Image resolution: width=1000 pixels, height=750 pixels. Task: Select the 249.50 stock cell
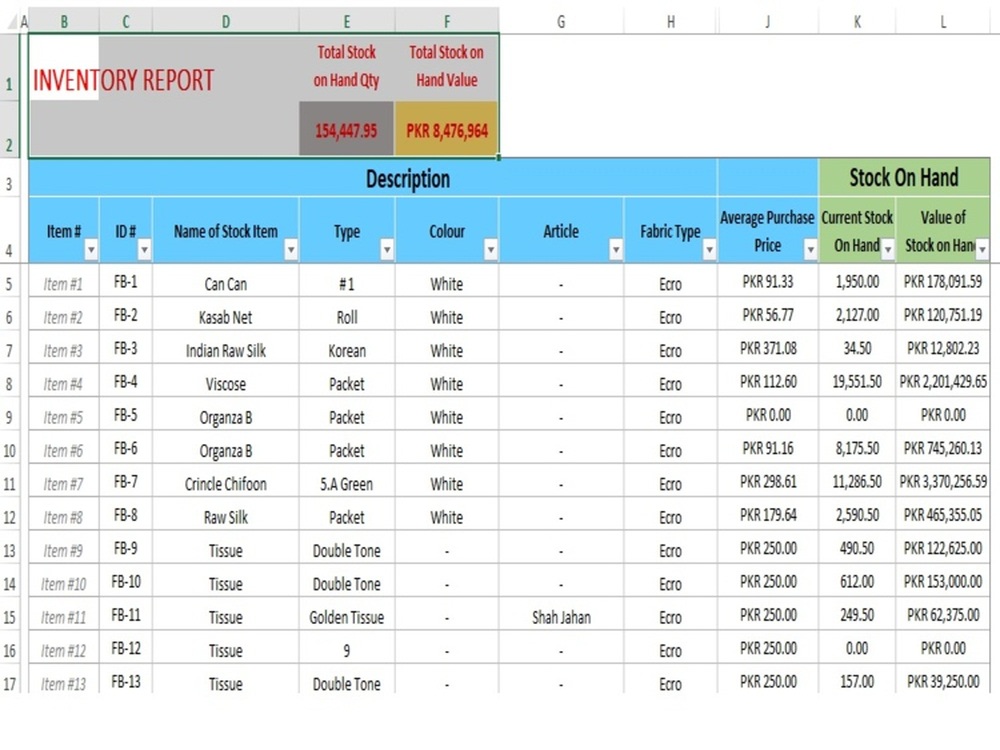pos(857,614)
